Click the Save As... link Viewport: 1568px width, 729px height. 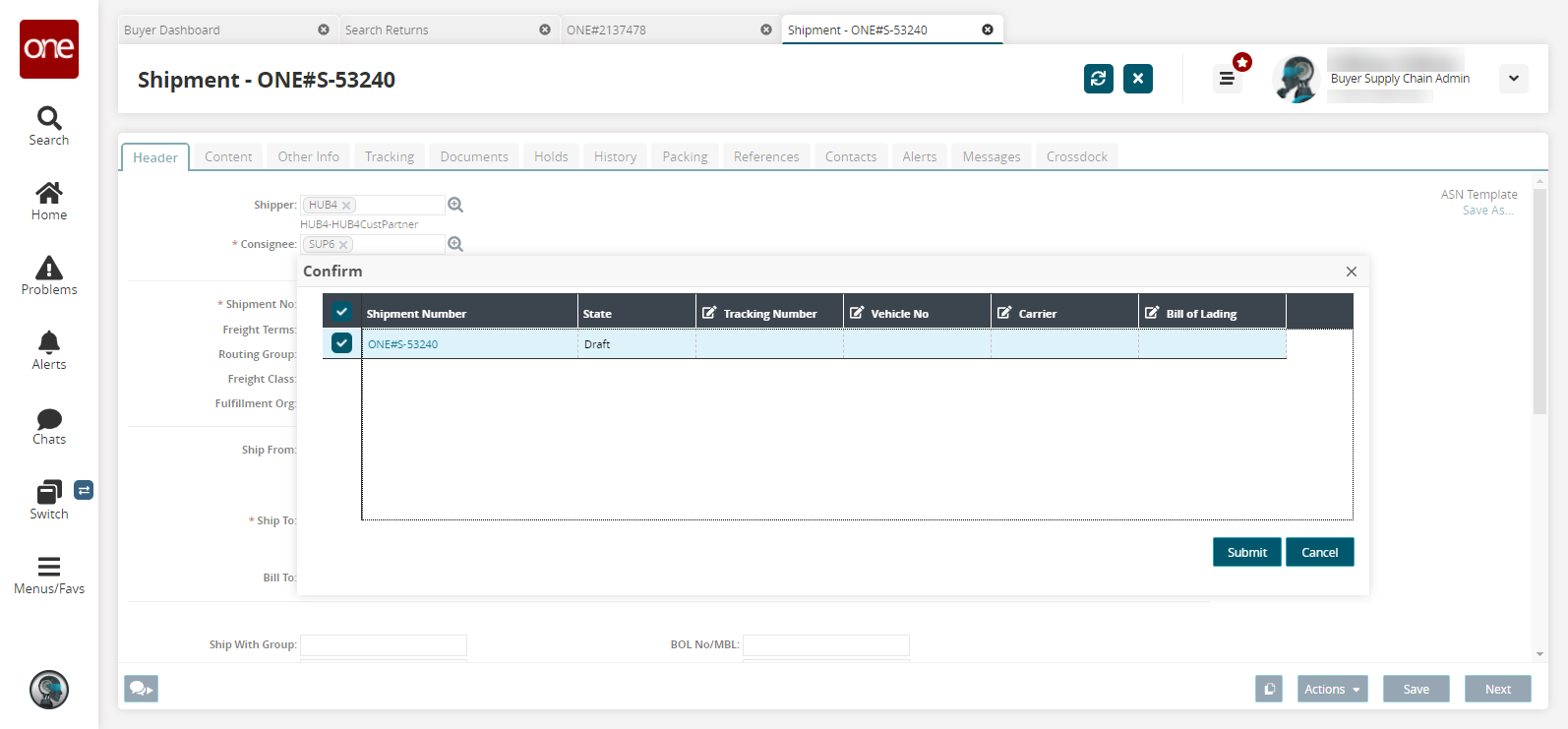click(x=1488, y=211)
